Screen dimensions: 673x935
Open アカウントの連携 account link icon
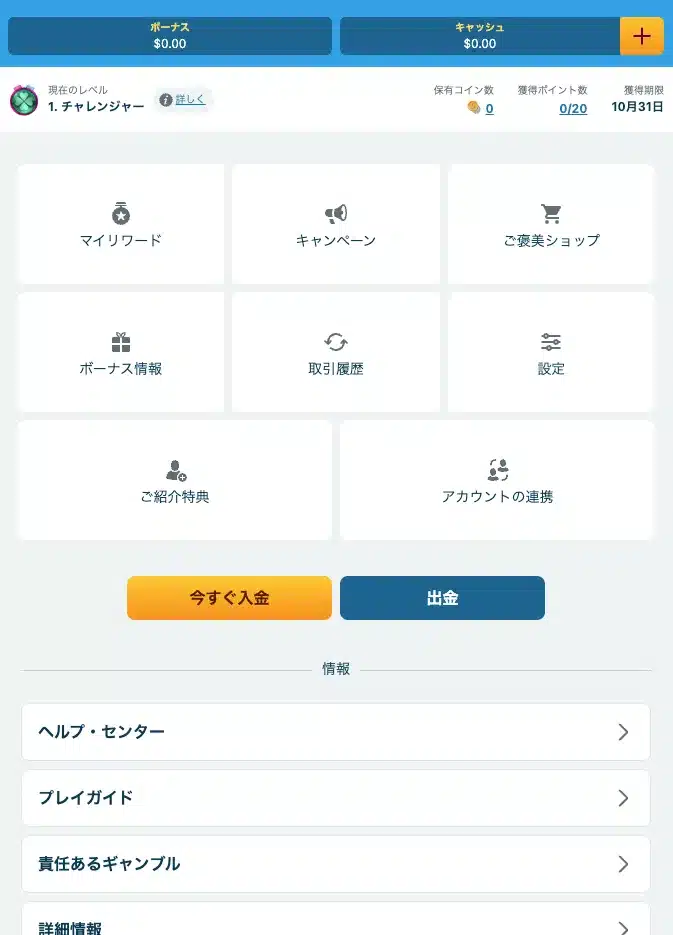click(x=498, y=470)
